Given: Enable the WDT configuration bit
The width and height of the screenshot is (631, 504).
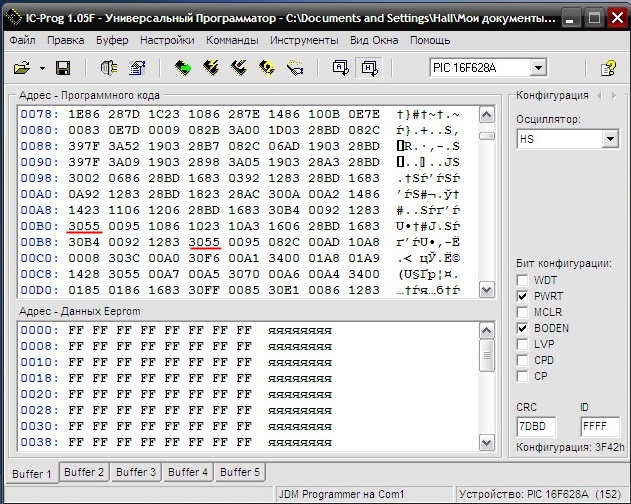Looking at the screenshot, I should point(523,281).
